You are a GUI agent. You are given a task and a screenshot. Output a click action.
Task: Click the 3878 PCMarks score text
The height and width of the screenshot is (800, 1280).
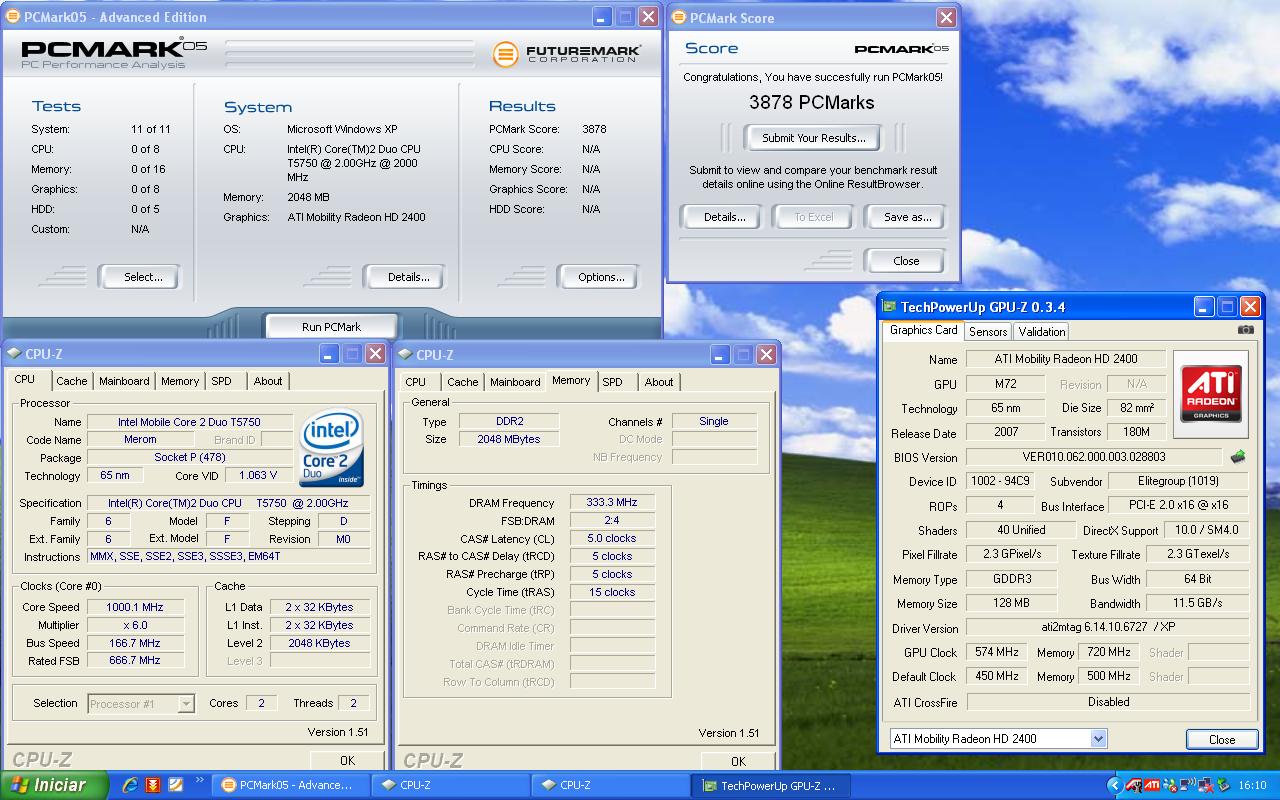pyautogui.click(x=812, y=102)
